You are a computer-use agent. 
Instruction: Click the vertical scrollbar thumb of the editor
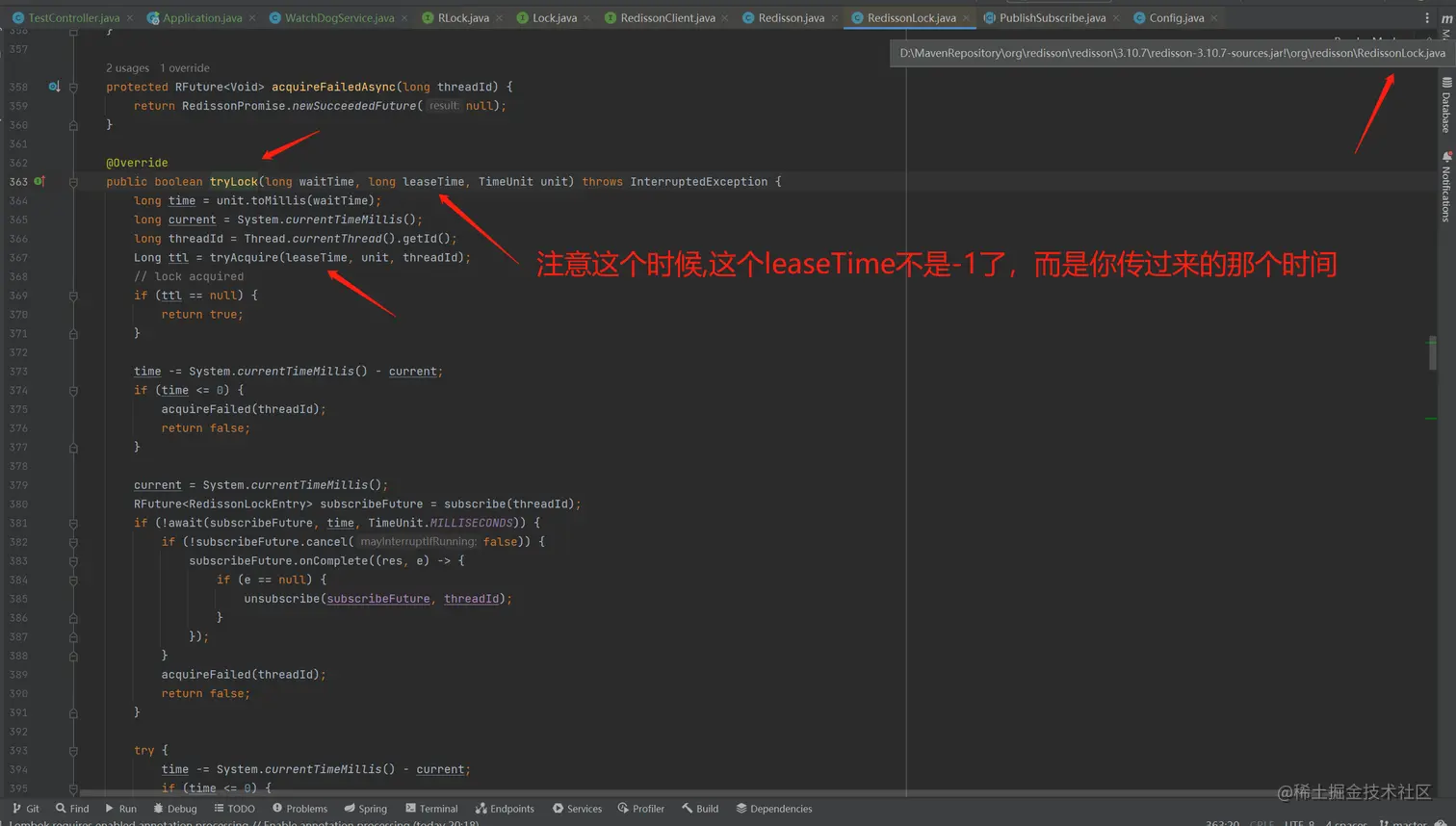[1433, 352]
